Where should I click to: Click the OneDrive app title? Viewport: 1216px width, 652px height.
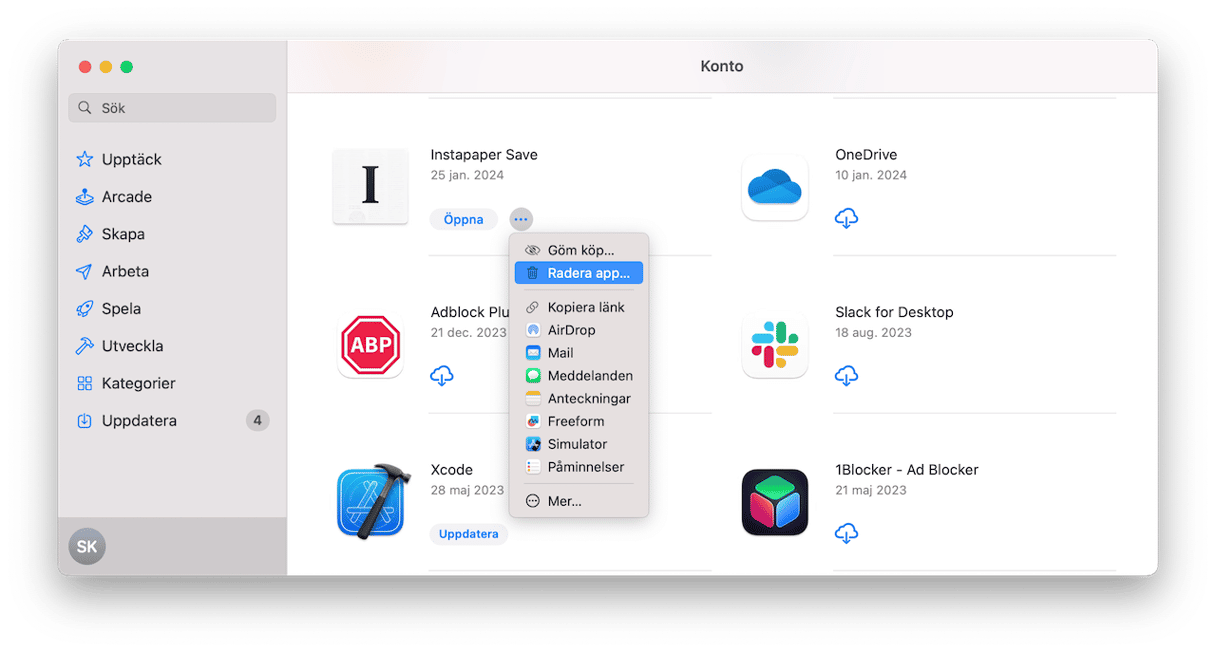click(x=866, y=155)
